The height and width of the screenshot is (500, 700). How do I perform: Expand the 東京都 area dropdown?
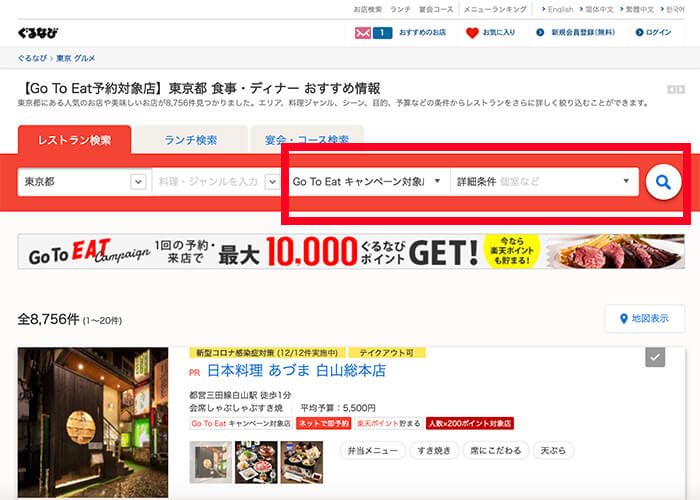pos(138,182)
